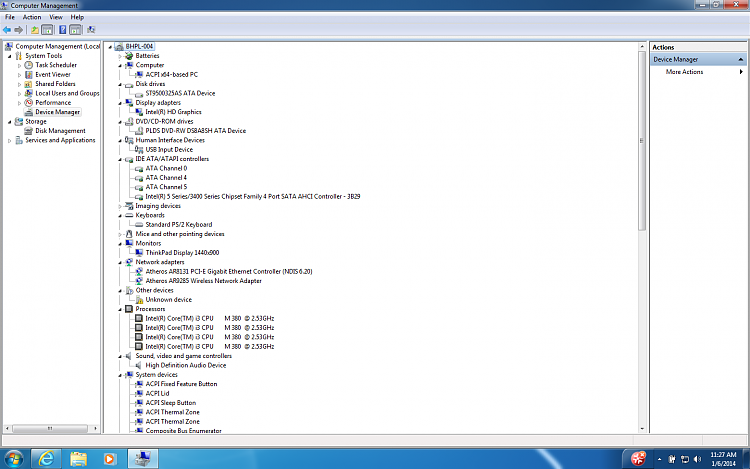Select PLDS DVD-RW DS8A8SH ATA Device
The height and width of the screenshot is (469, 750).
[196, 131]
